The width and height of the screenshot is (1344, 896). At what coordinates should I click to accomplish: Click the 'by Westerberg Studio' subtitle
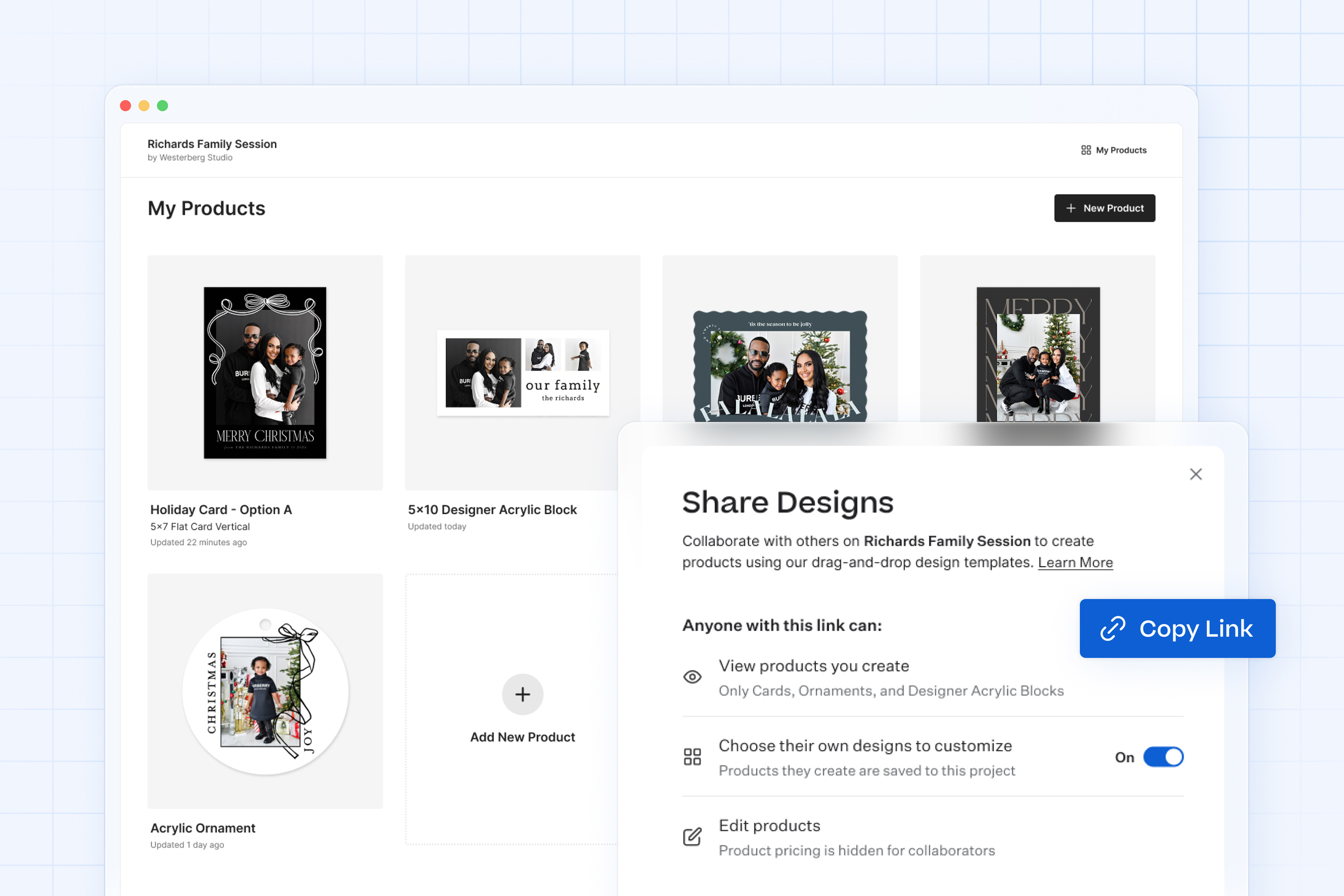point(190,158)
